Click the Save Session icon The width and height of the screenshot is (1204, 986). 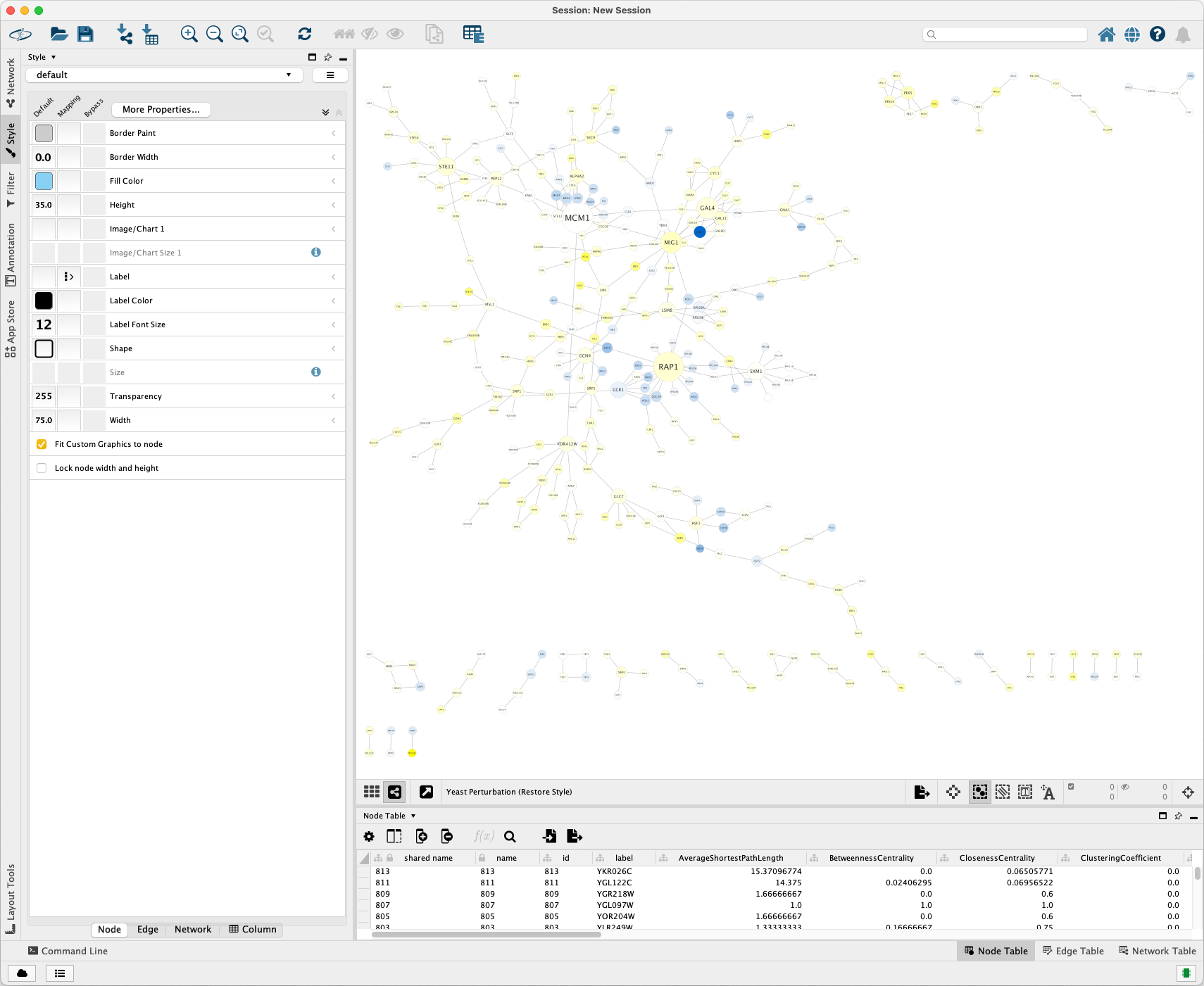[x=85, y=34]
